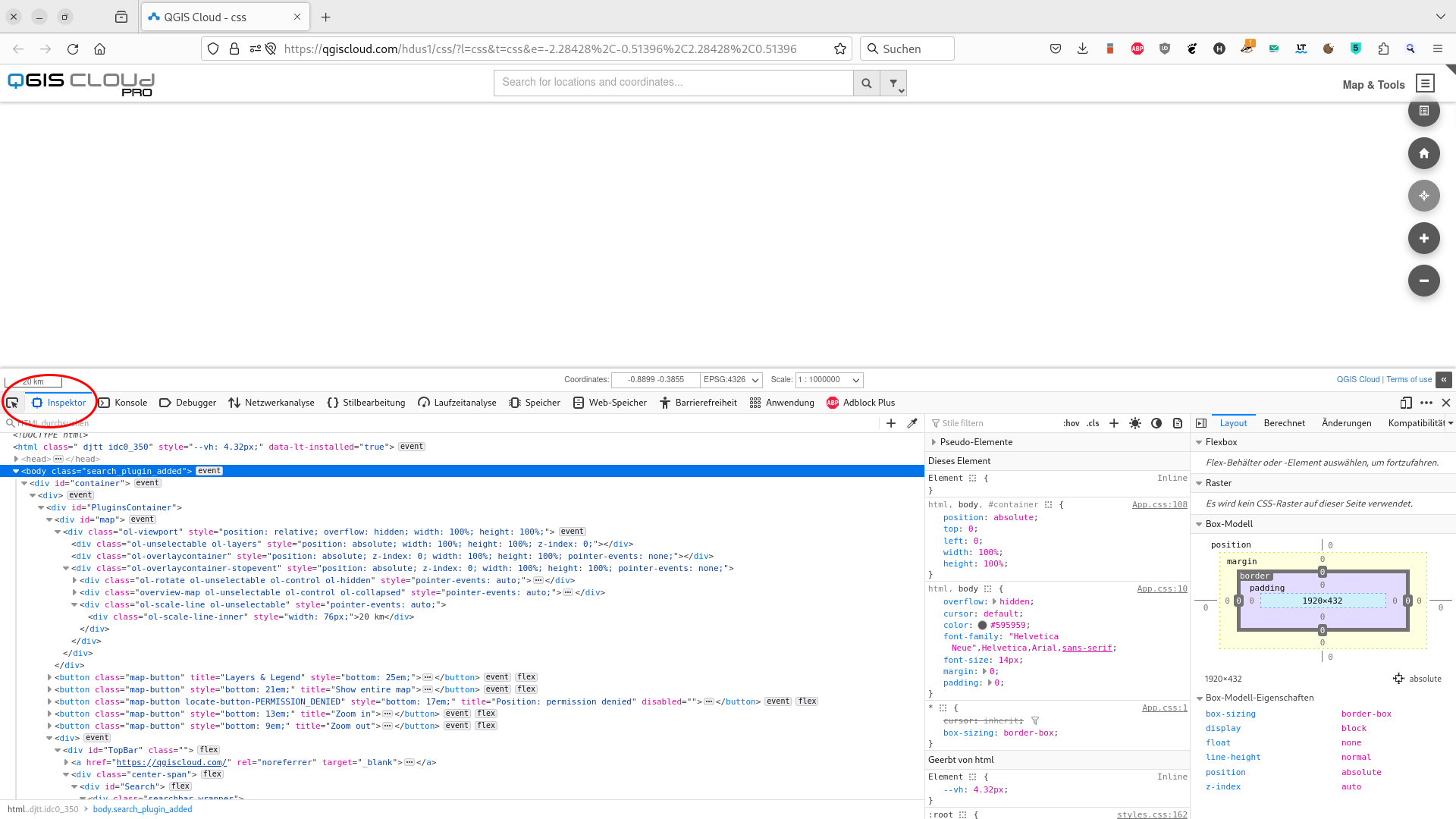Image resolution: width=1456 pixels, height=819 pixels.
Task: Open the Stilbearbeitung tab
Action: point(366,403)
